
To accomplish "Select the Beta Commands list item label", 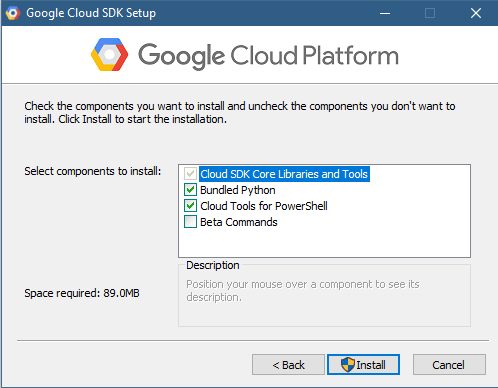I will (x=239, y=222).
